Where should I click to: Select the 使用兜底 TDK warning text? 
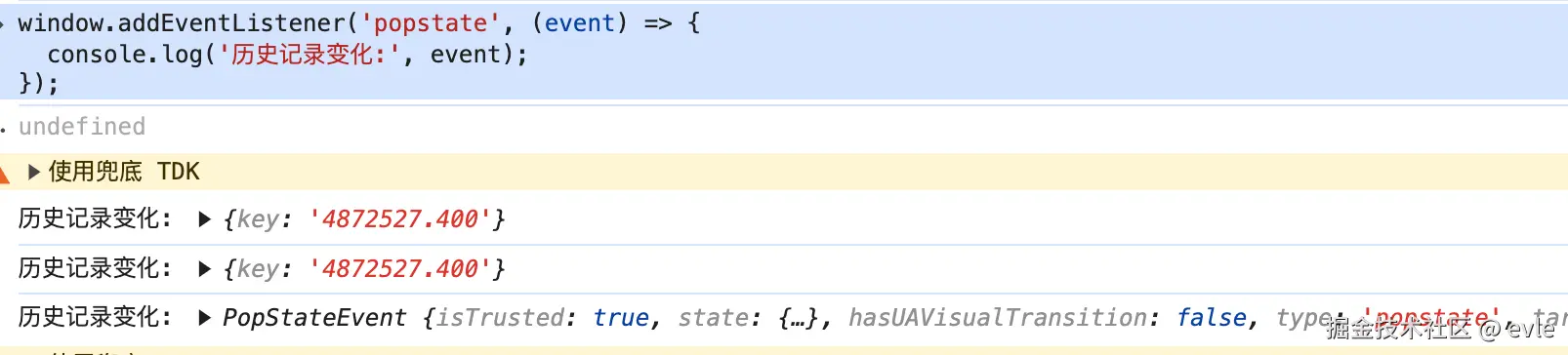click(124, 172)
